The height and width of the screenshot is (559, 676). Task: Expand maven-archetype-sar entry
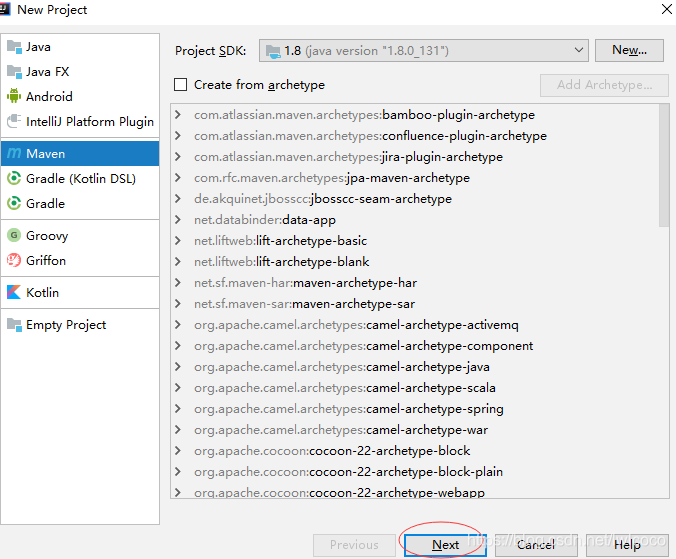(178, 304)
